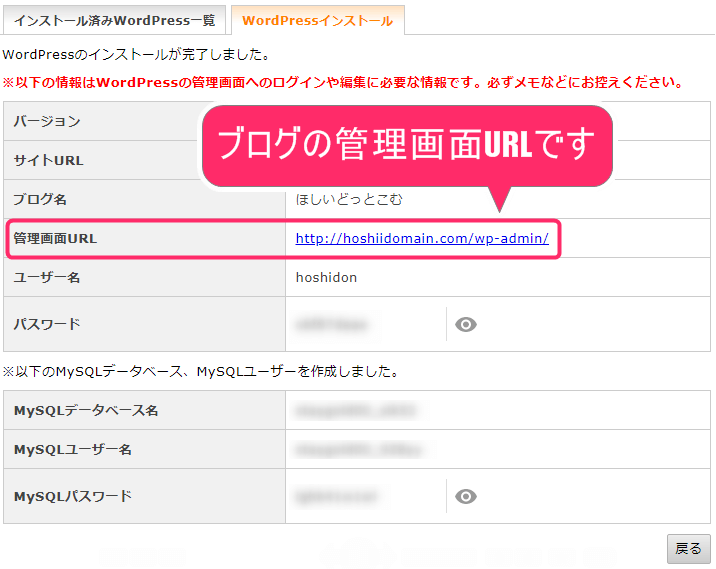Viewport: 716px width, 569px height.
Task: Click the サイトURL row label
Action: coord(49,161)
